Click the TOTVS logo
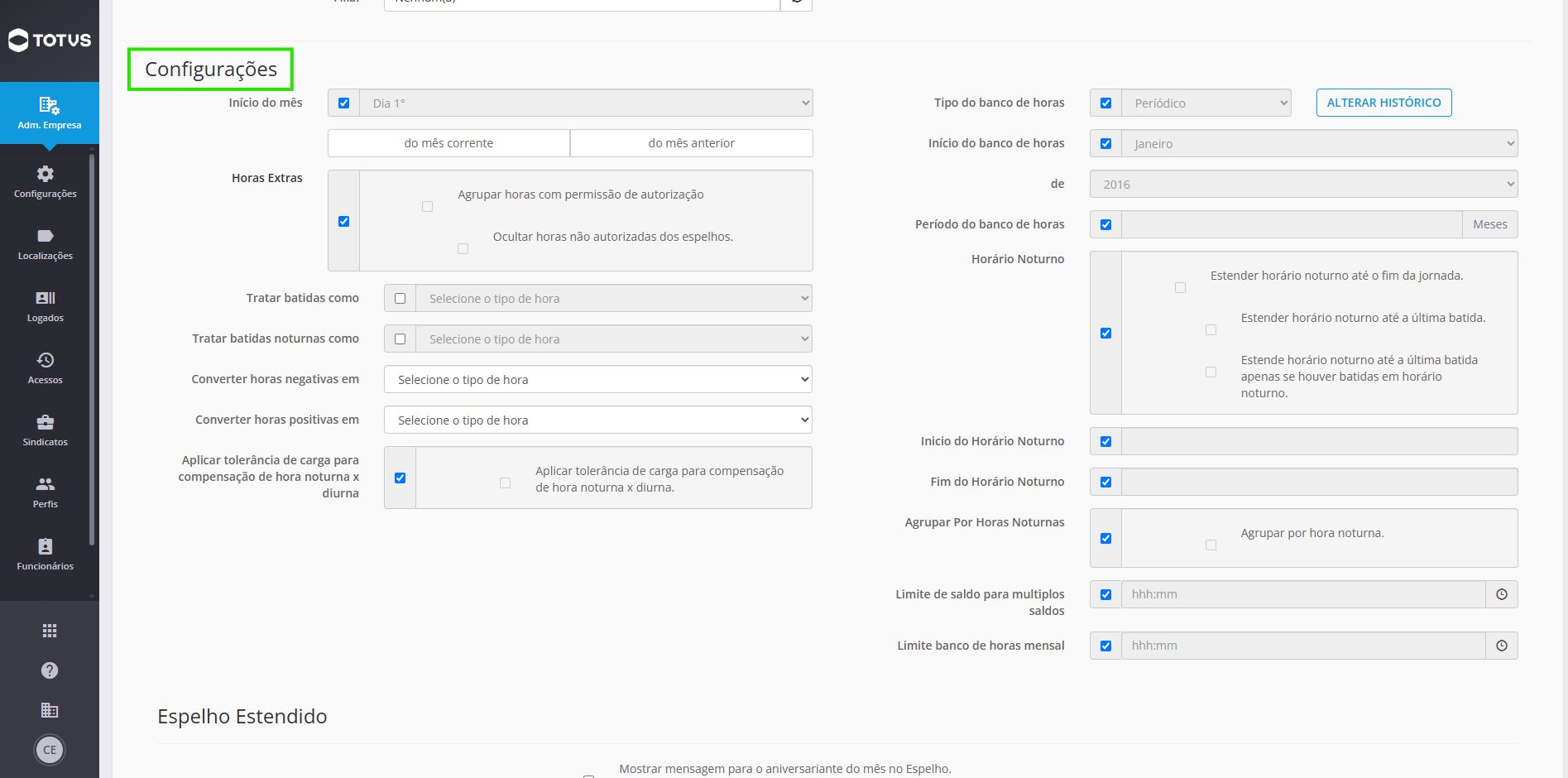The image size is (1568, 778). pos(50,40)
